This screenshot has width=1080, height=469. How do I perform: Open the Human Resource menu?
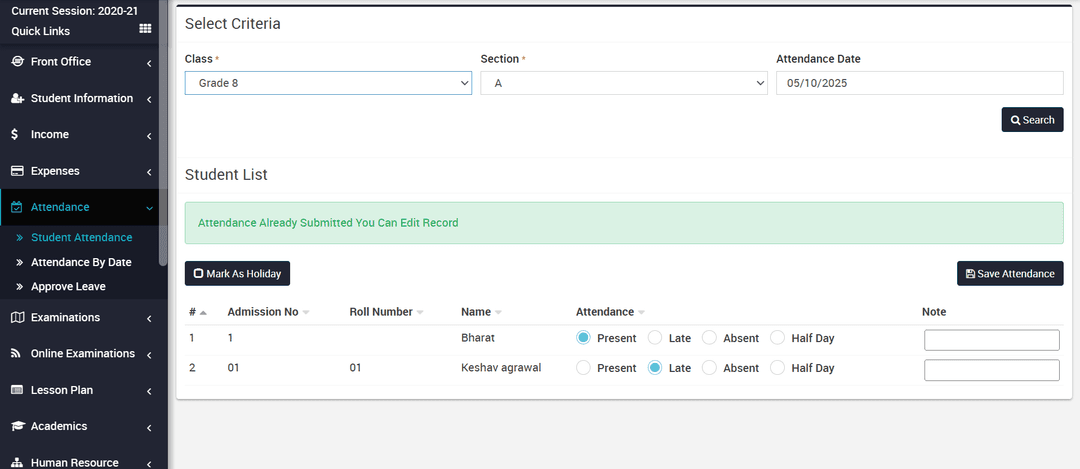tap(74, 463)
